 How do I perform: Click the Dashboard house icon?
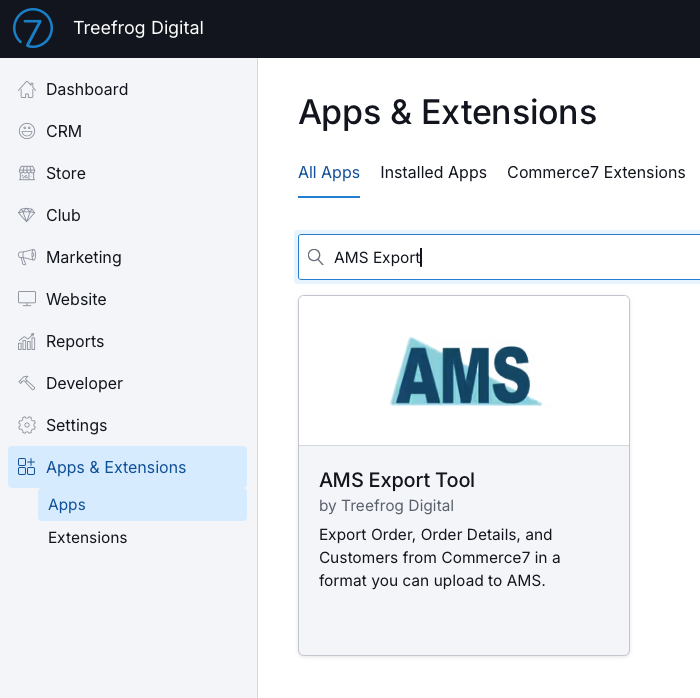(x=27, y=89)
